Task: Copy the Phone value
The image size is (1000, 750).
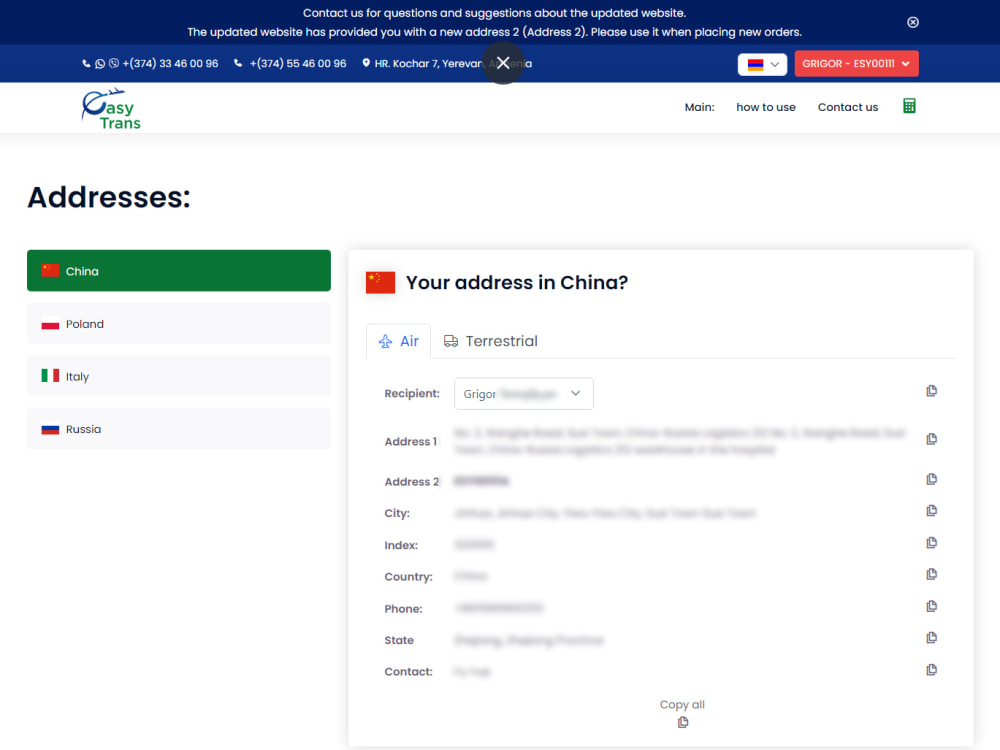Action: click(931, 606)
